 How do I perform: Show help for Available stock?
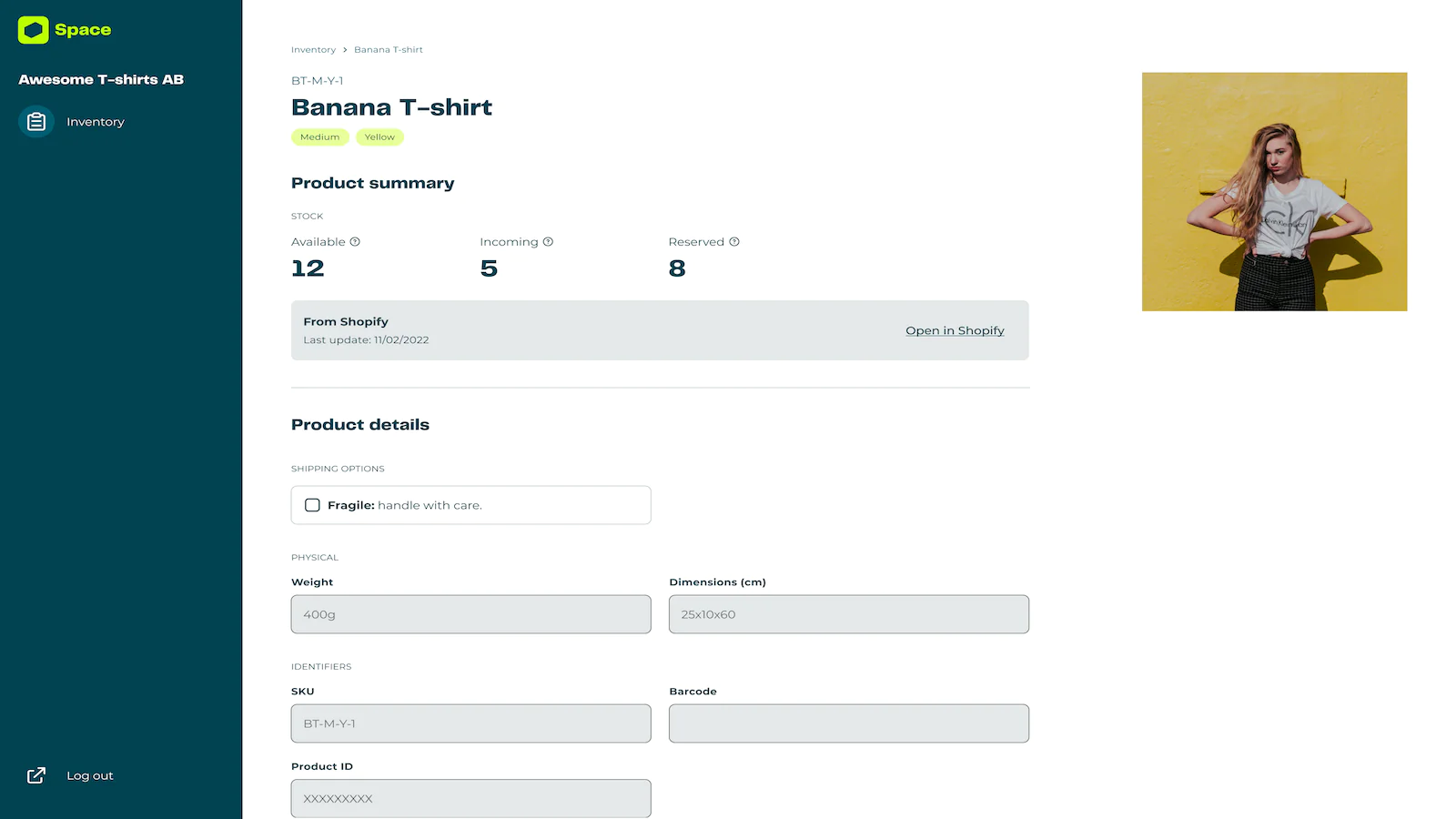pyautogui.click(x=355, y=242)
